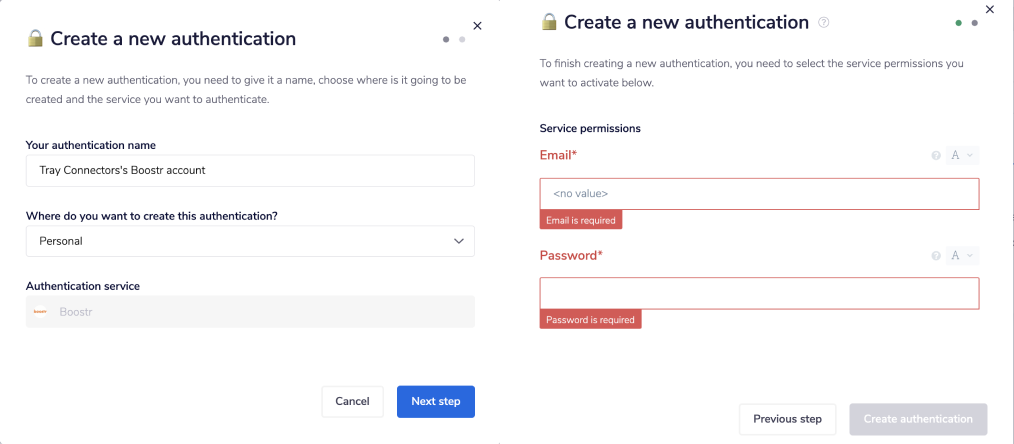The width and height of the screenshot is (1014, 444).
Task: Open the Email field type selector
Action: point(962,156)
